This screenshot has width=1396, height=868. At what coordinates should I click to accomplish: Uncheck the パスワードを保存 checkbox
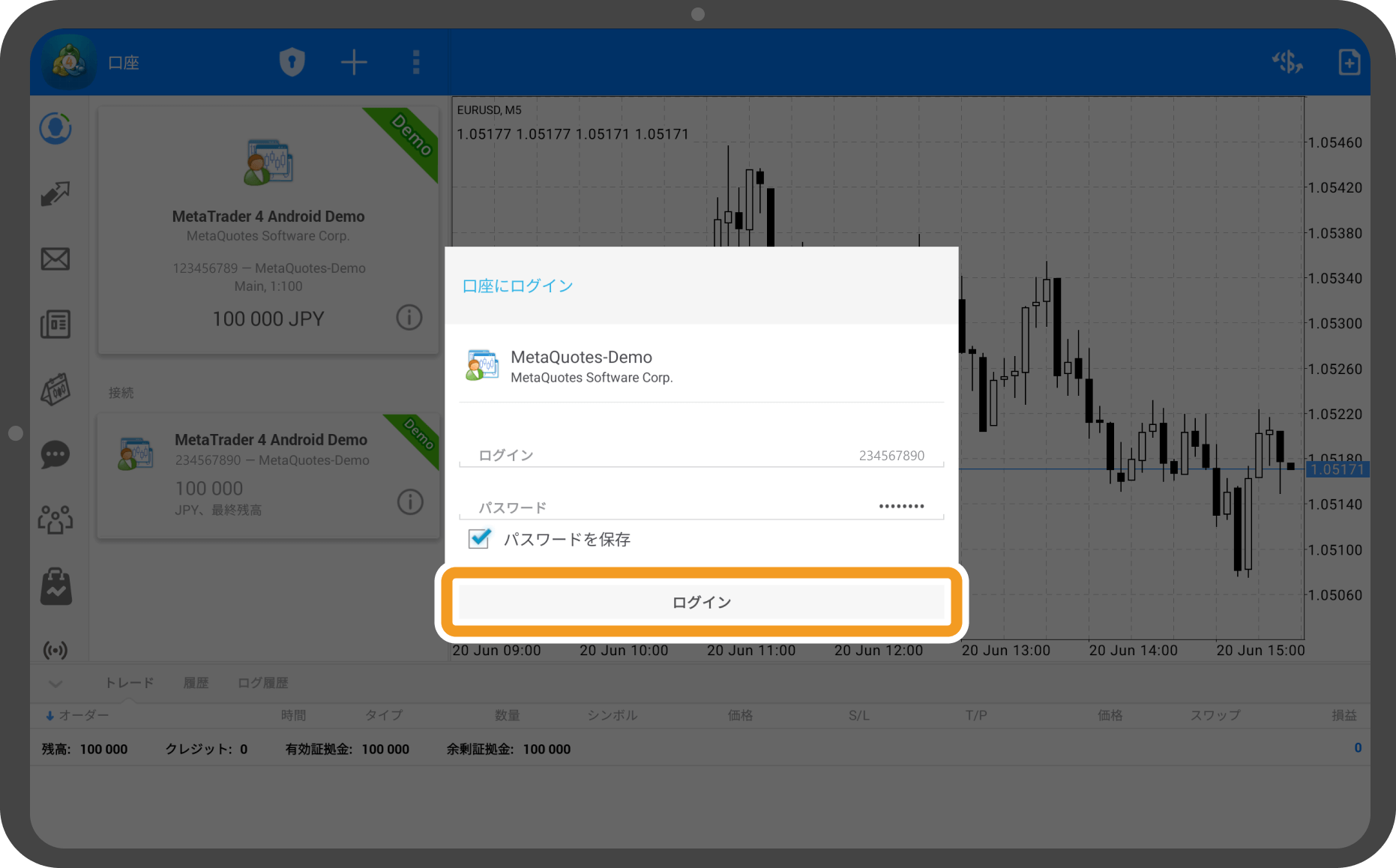[479, 539]
